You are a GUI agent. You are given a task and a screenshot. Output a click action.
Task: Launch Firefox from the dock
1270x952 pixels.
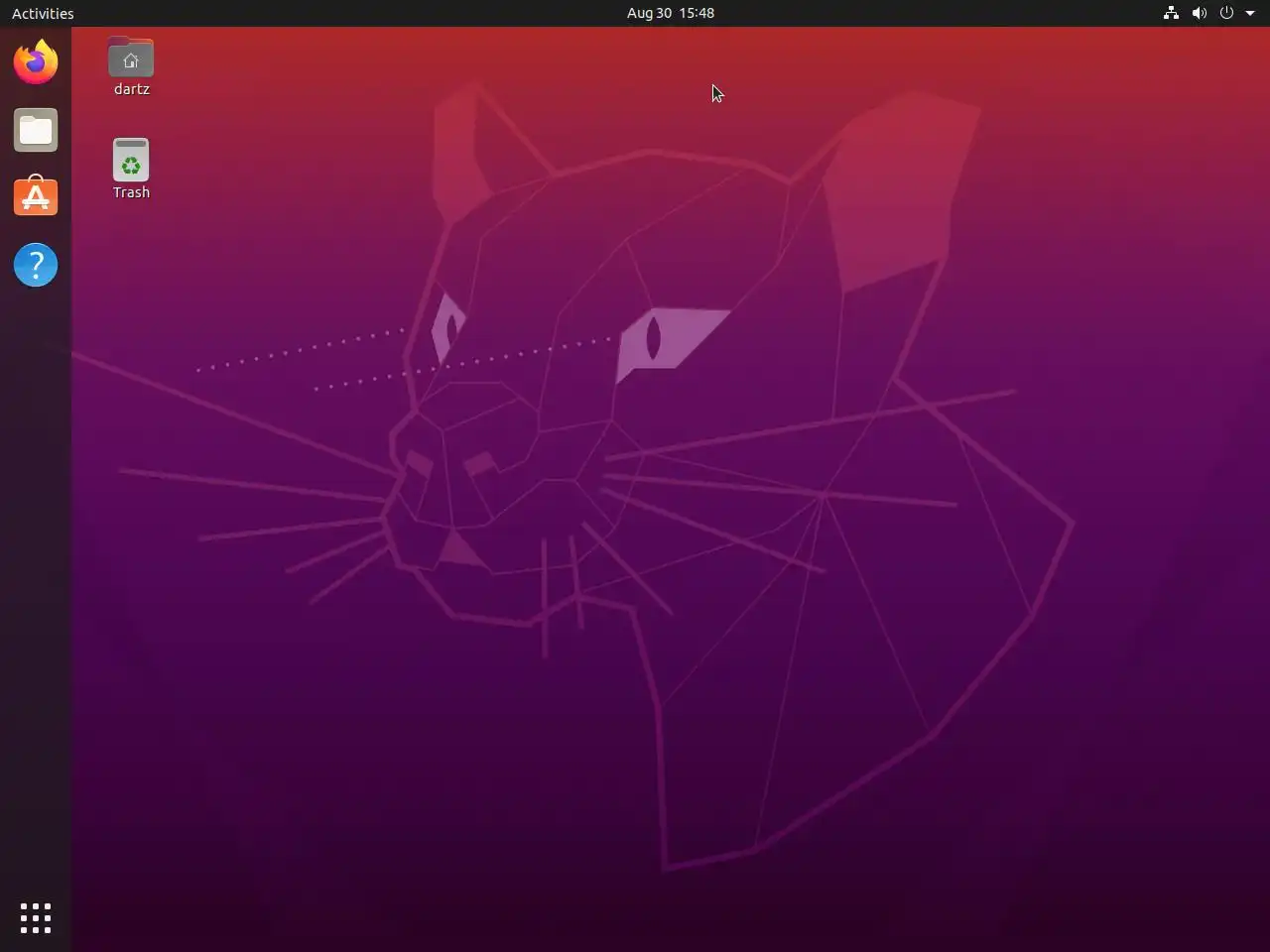point(36,61)
